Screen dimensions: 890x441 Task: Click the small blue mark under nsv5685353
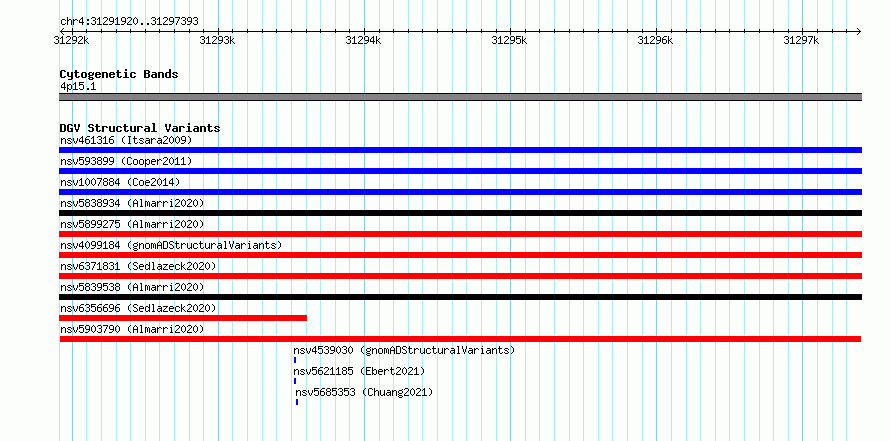tap(297, 402)
